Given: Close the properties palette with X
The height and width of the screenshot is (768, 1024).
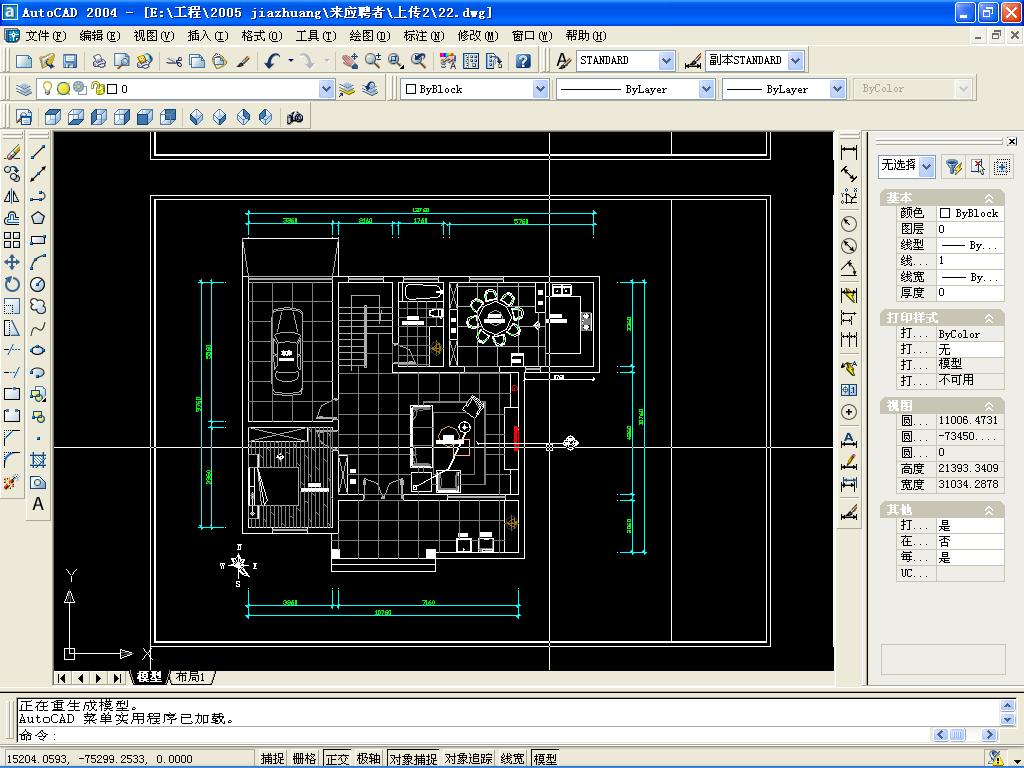Looking at the screenshot, I should coord(1012,141).
